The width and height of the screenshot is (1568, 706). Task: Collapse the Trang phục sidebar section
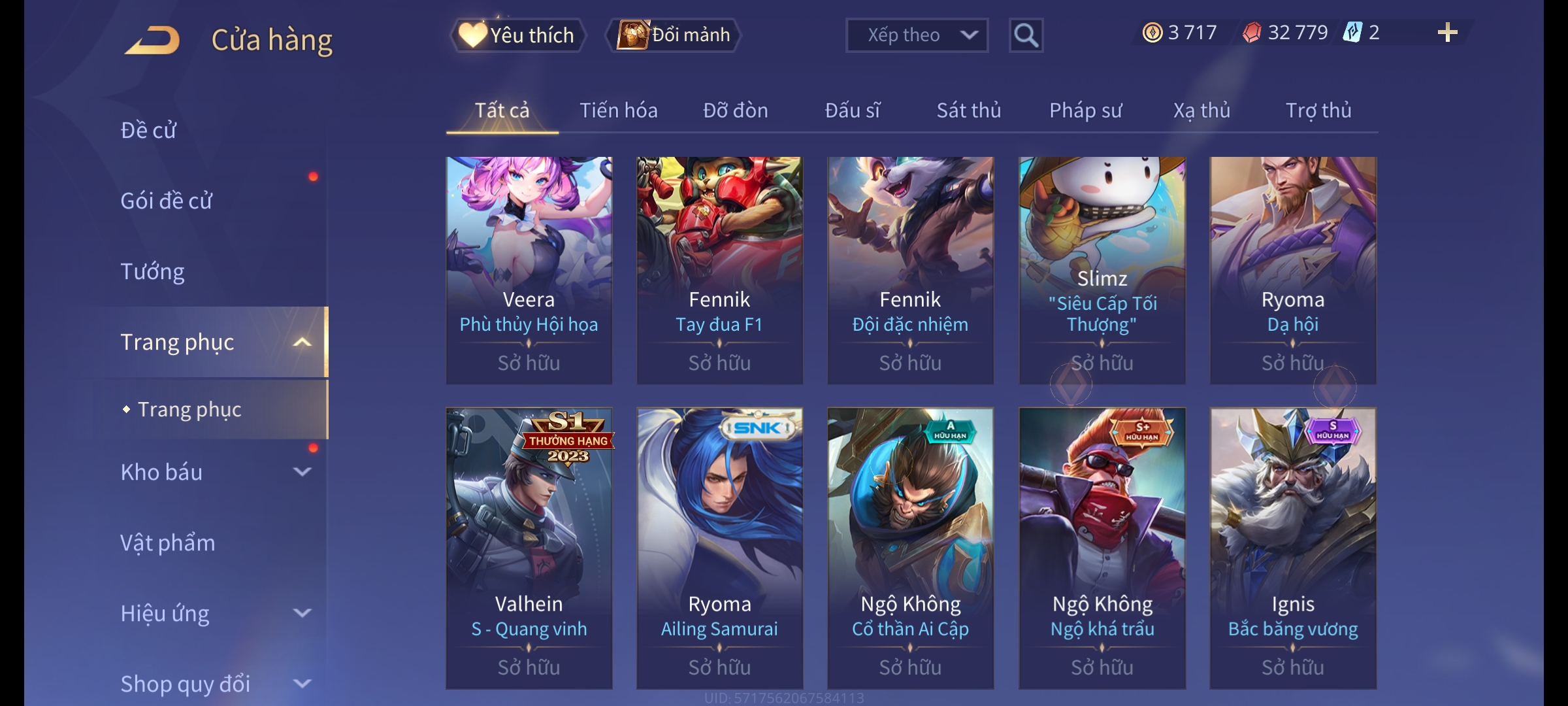(302, 343)
